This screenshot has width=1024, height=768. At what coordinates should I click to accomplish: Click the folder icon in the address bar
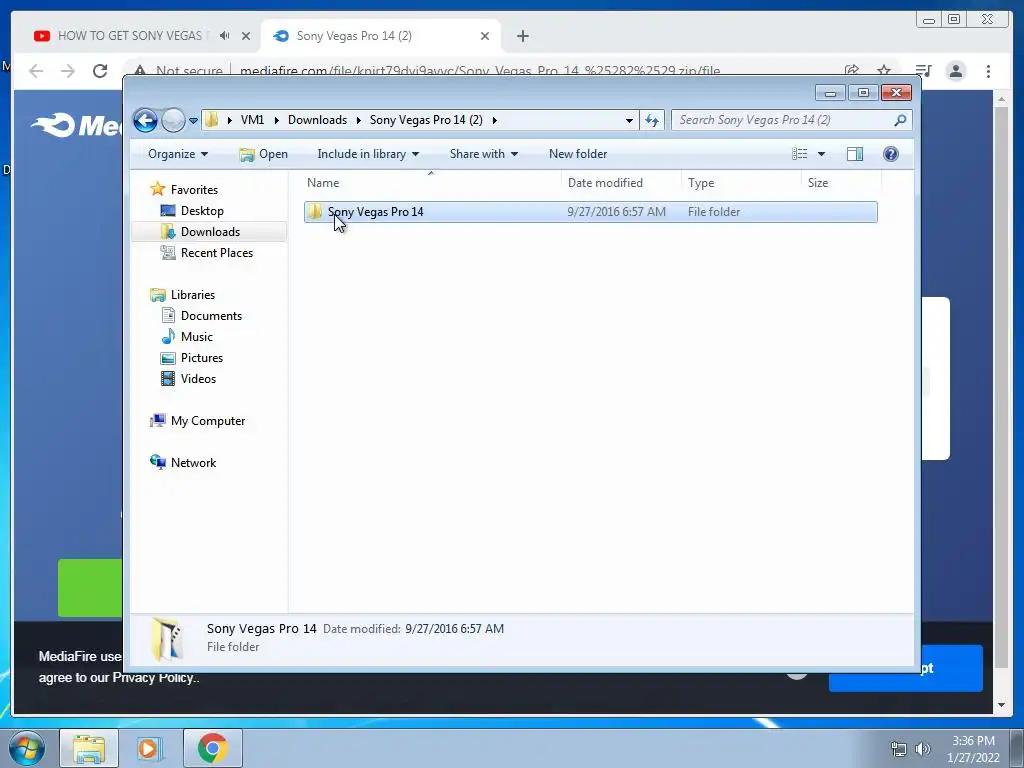212,120
